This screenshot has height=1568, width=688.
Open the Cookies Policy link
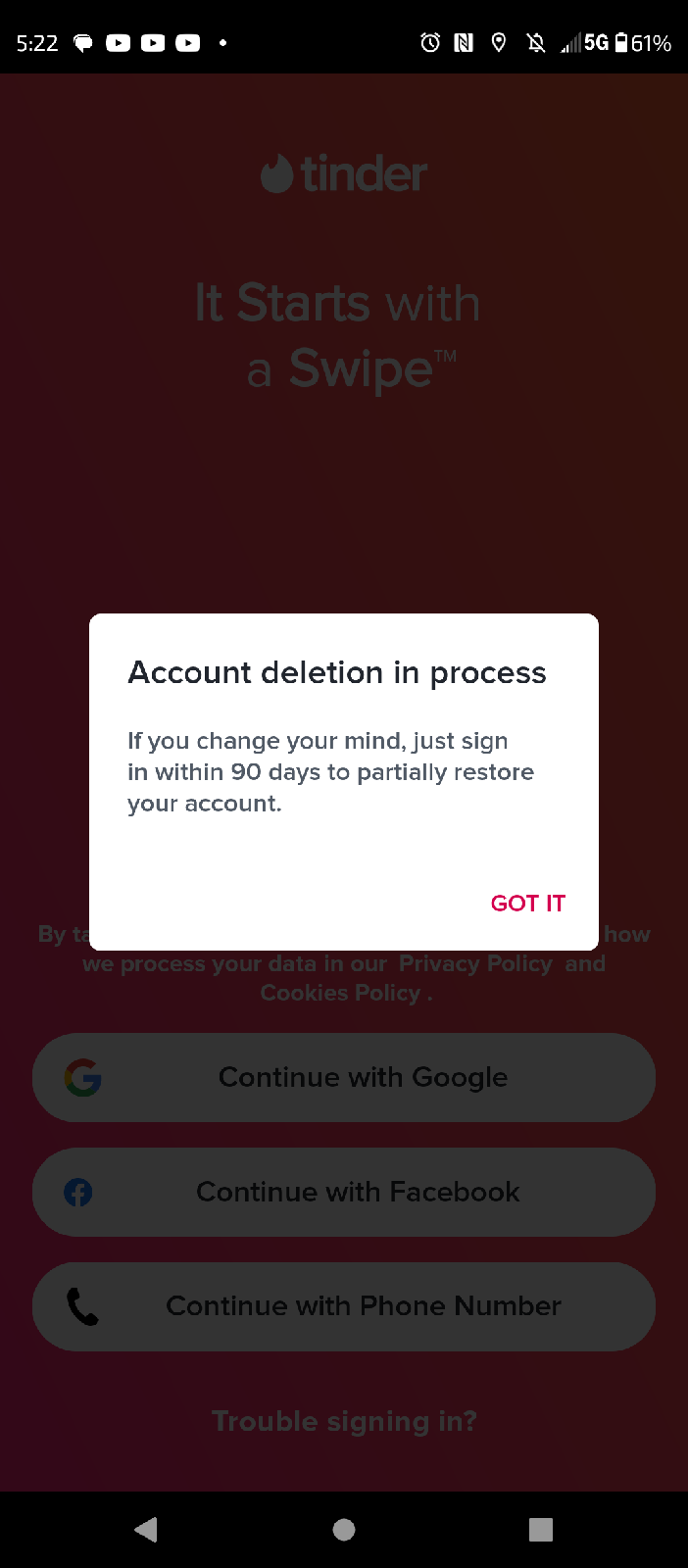coord(340,993)
